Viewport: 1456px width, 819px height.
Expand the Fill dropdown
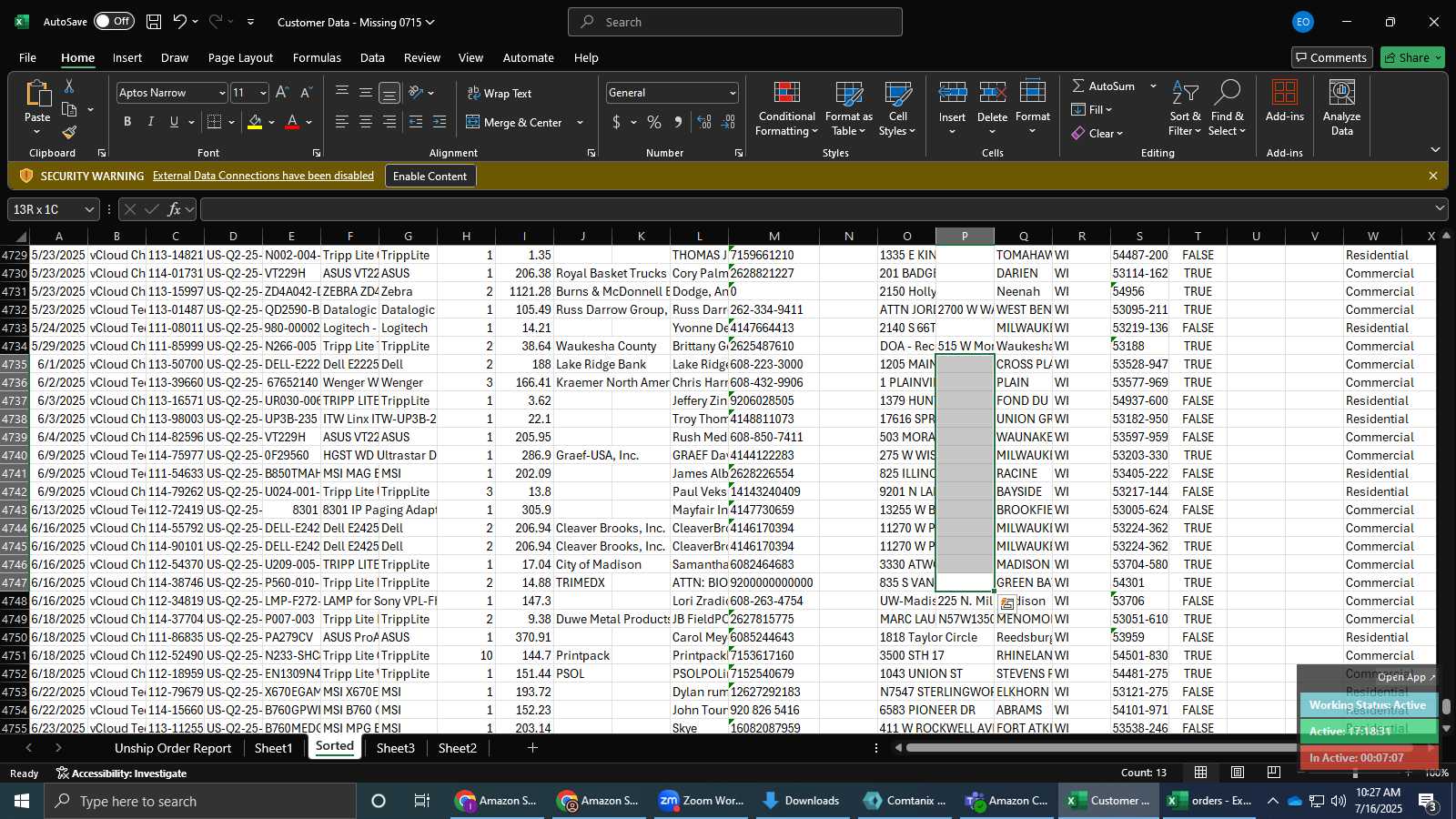pyautogui.click(x=1109, y=110)
